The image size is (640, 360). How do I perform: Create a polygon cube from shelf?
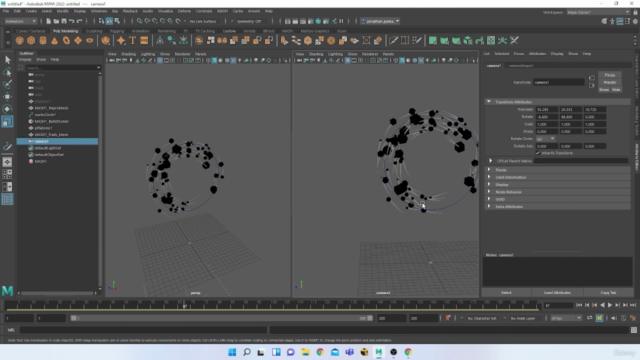(31, 40)
